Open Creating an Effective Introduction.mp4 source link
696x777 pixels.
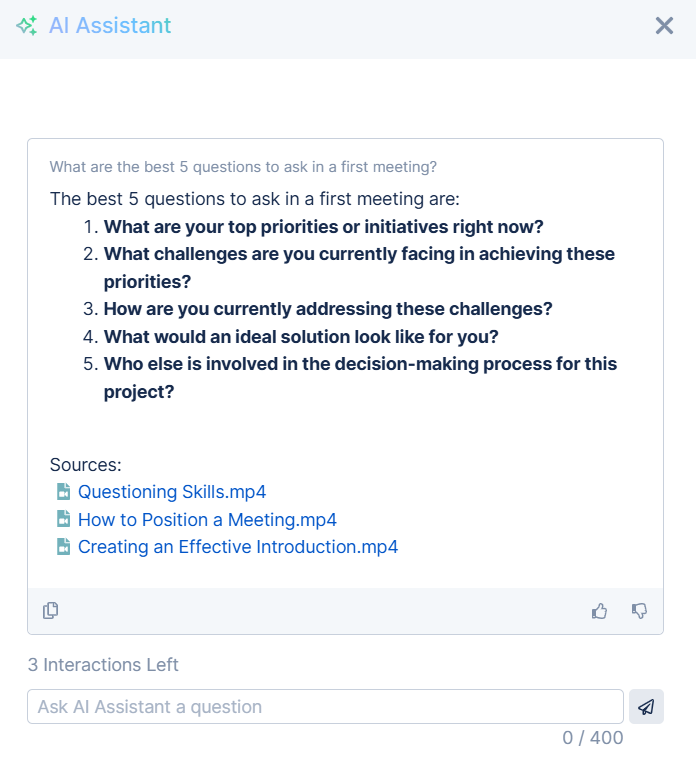238,547
